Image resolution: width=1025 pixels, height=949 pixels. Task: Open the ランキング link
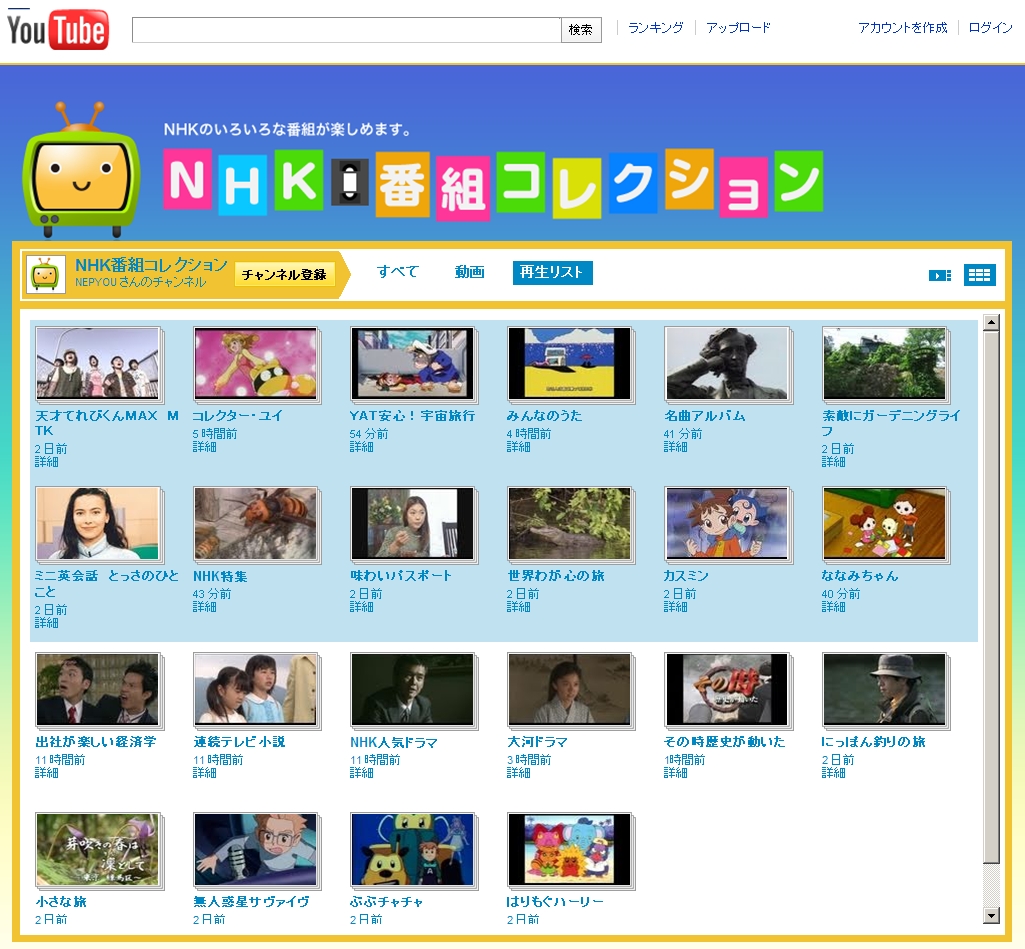(x=656, y=27)
